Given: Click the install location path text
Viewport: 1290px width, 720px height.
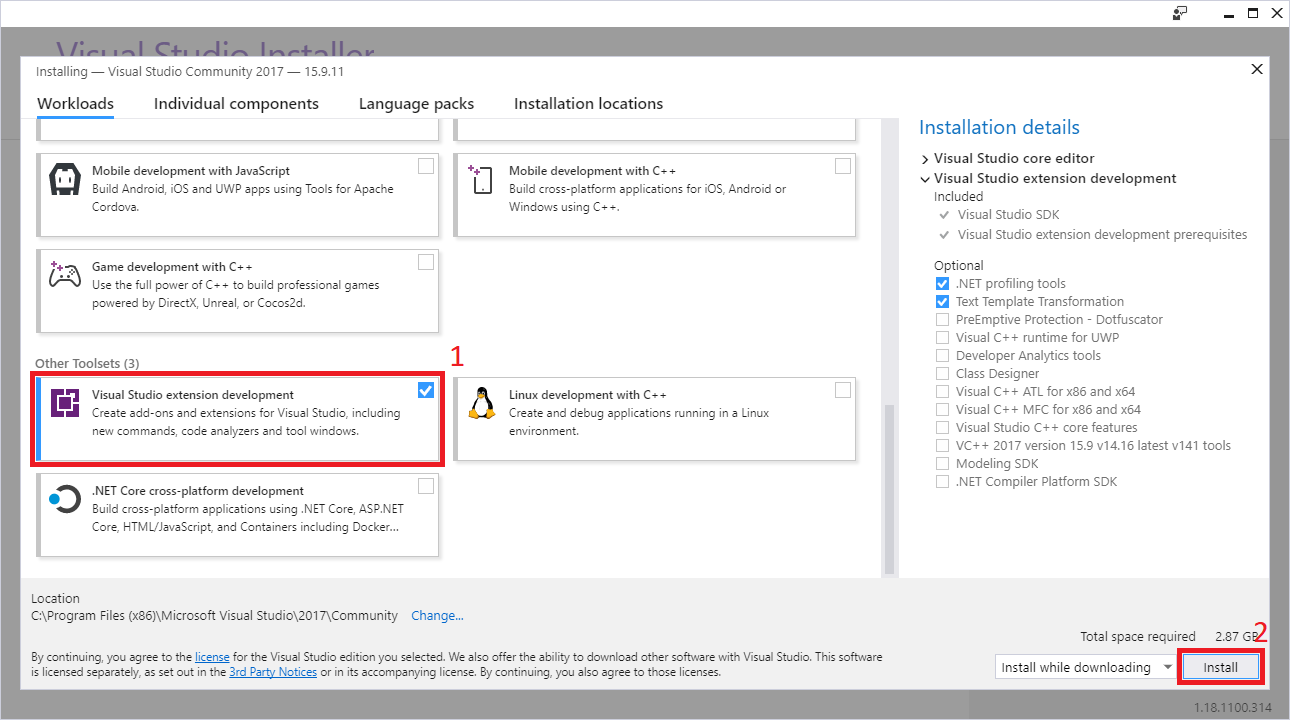Looking at the screenshot, I should click(214, 616).
